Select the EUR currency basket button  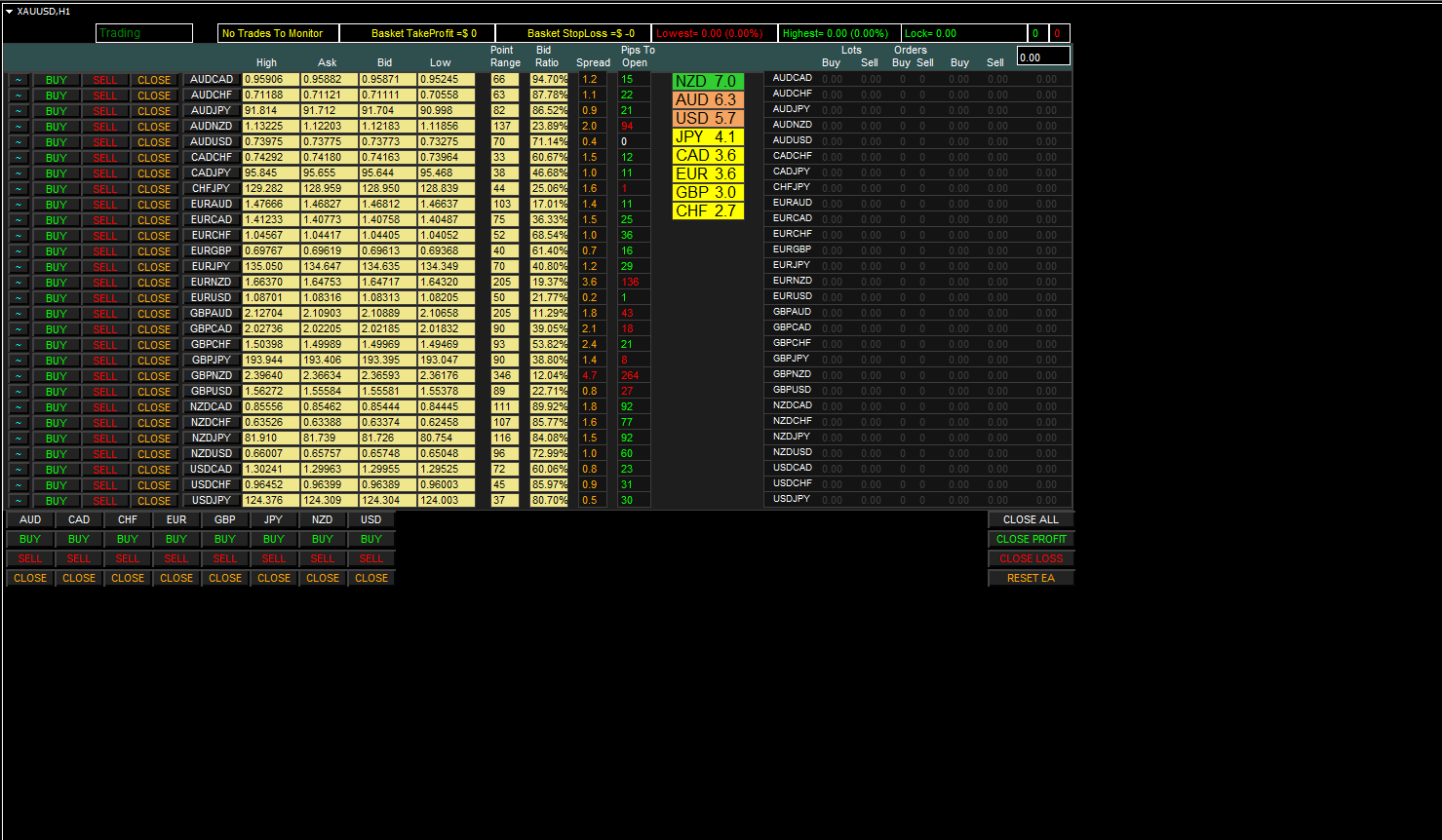pyautogui.click(x=176, y=519)
